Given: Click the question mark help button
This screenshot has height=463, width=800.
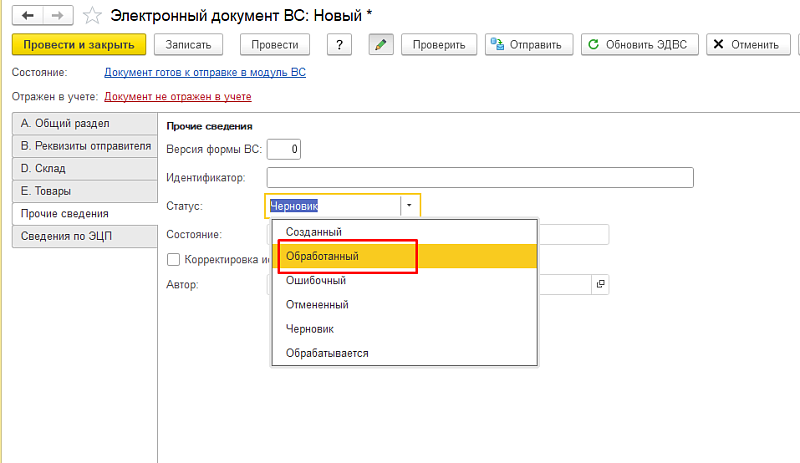Looking at the screenshot, I should tap(341, 45).
